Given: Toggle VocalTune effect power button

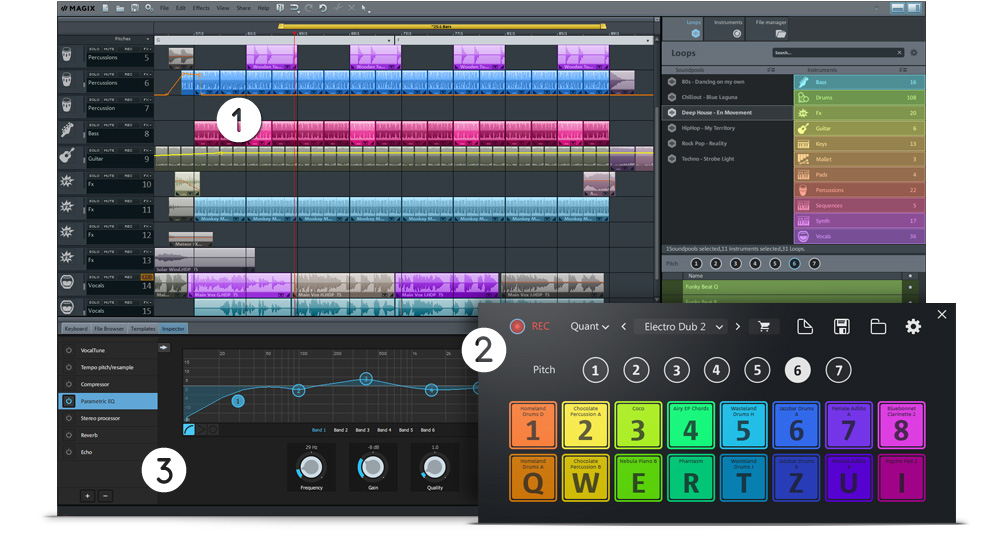Looking at the screenshot, I should (69, 350).
